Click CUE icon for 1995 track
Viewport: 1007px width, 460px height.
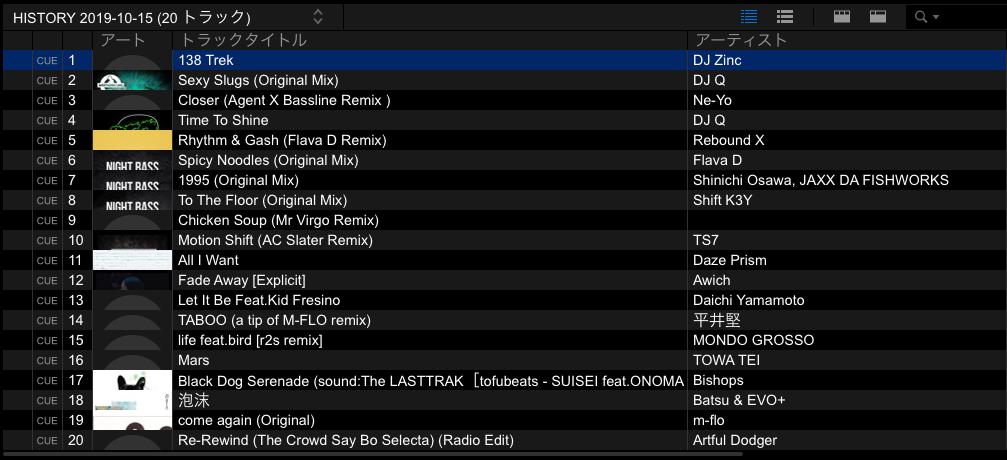point(47,181)
